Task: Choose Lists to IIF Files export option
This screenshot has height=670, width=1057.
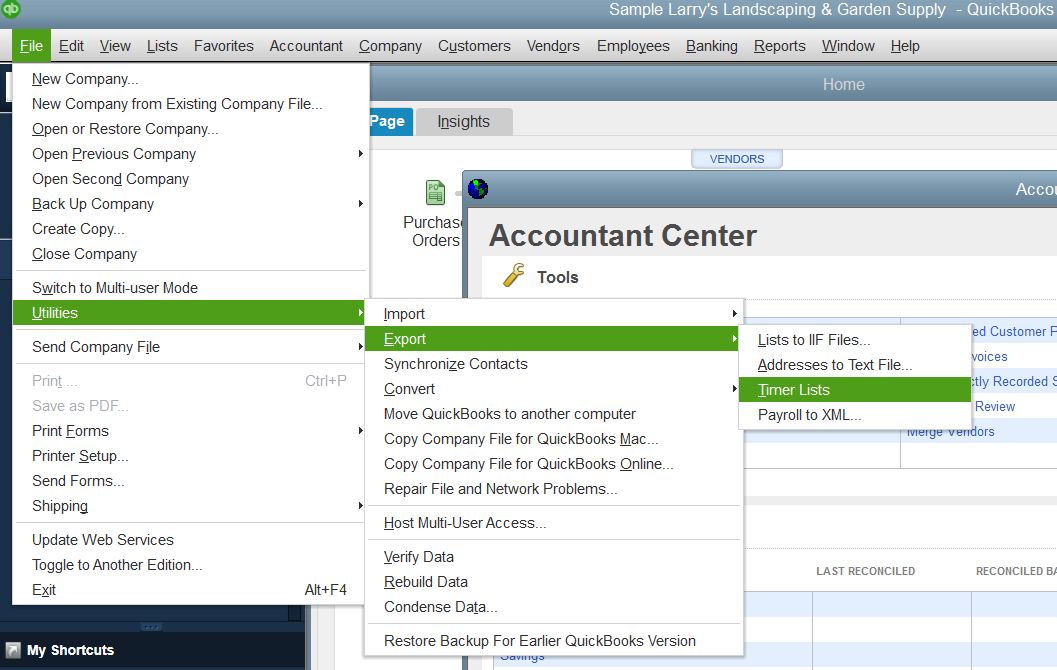Action: pos(814,340)
